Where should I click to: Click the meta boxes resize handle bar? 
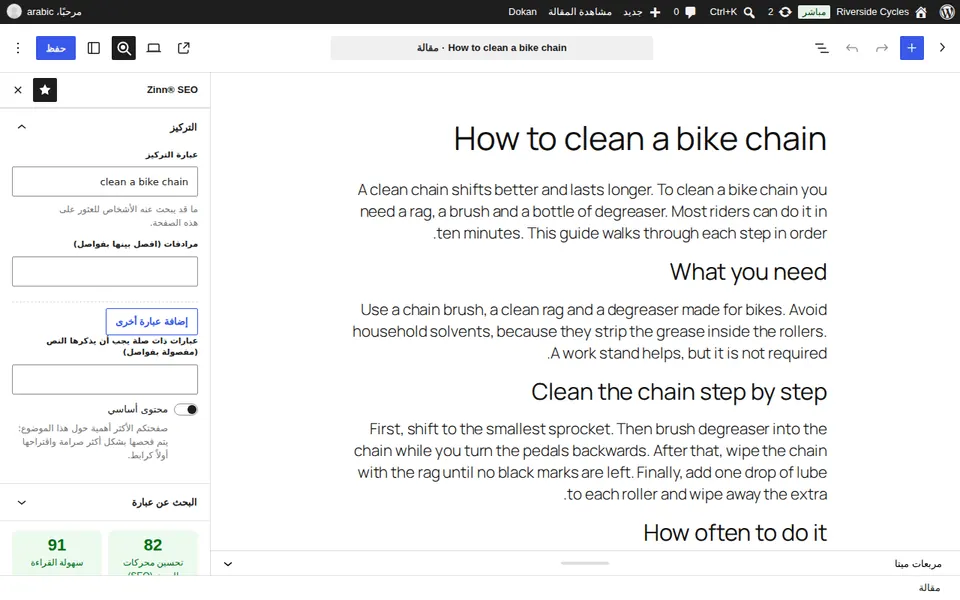tap(585, 563)
